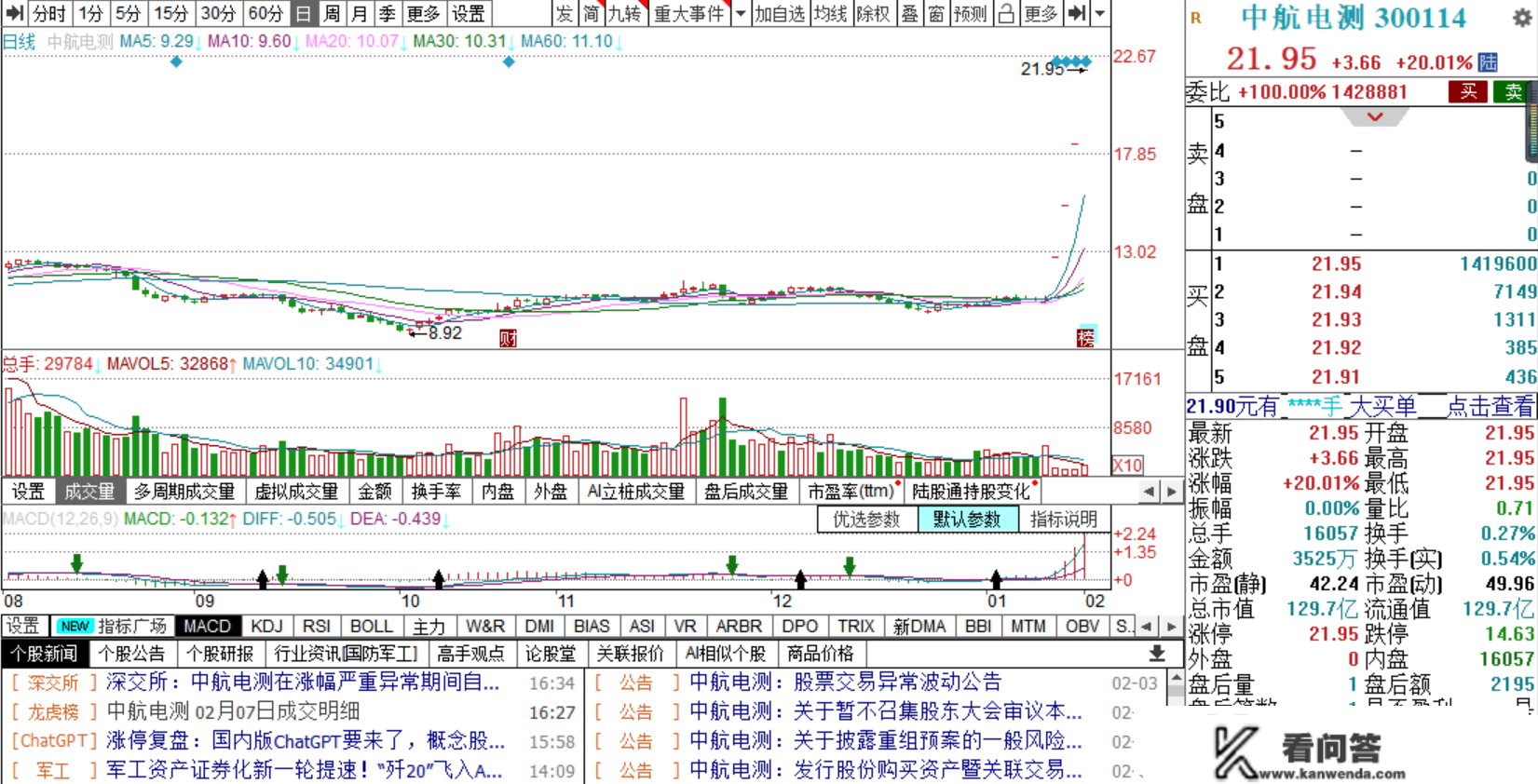
Task: Click 点击查看 large order link
Action: point(1490,406)
